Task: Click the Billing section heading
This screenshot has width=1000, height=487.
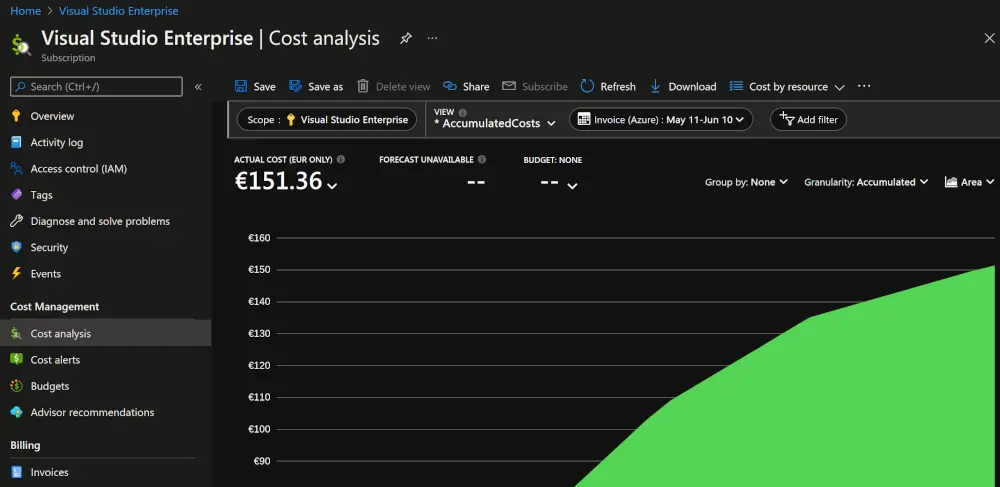Action: (26, 445)
